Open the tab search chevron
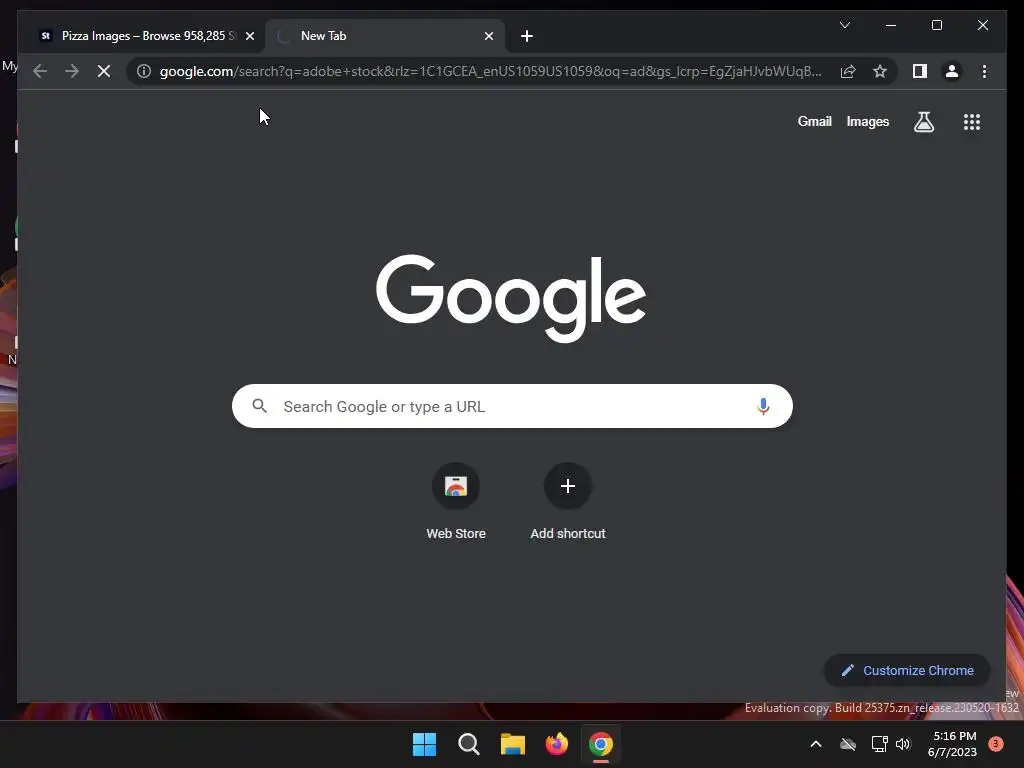Screen dimensions: 1024x768 click(x=844, y=25)
